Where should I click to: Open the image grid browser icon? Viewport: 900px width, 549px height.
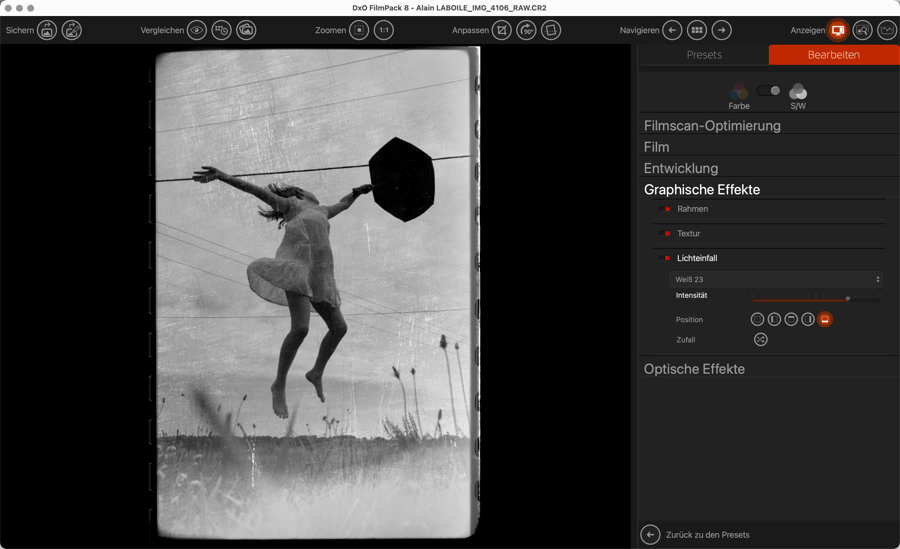tap(697, 31)
